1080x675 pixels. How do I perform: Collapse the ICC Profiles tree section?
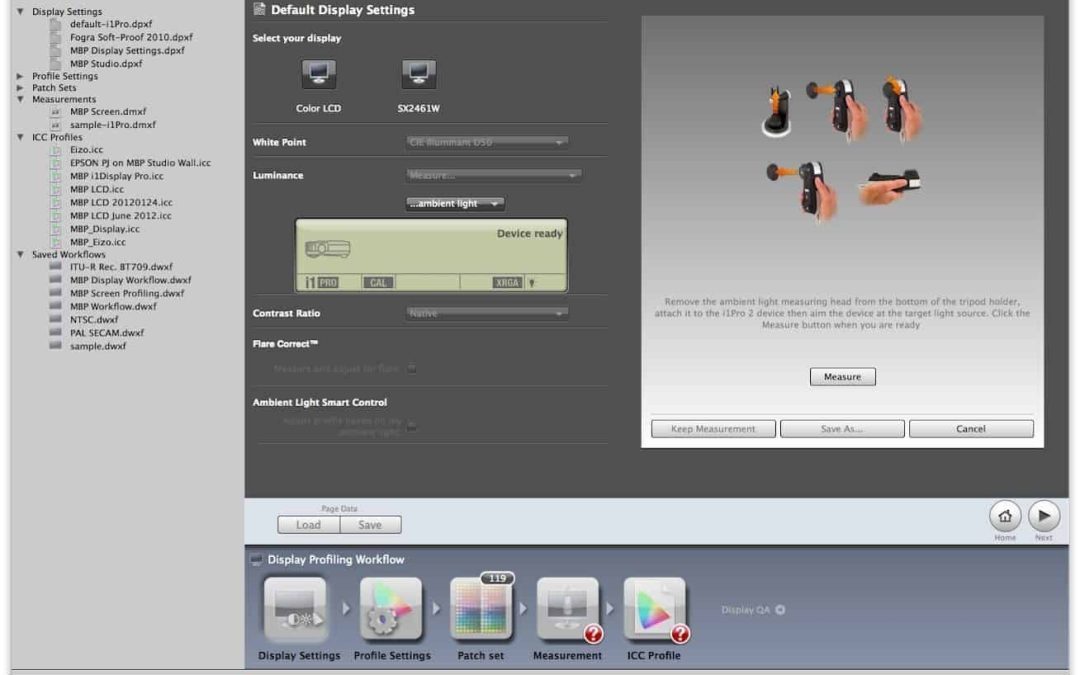tap(20, 137)
